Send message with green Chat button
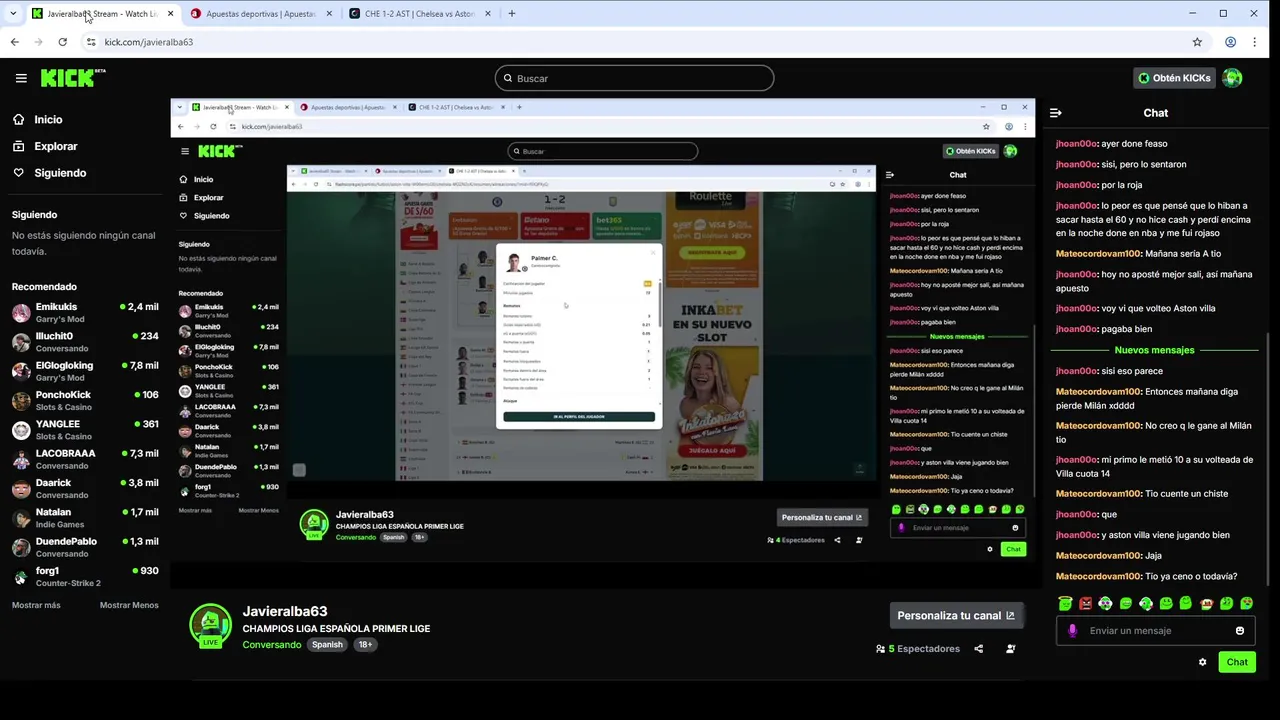The height and width of the screenshot is (720, 1280). (x=1237, y=662)
